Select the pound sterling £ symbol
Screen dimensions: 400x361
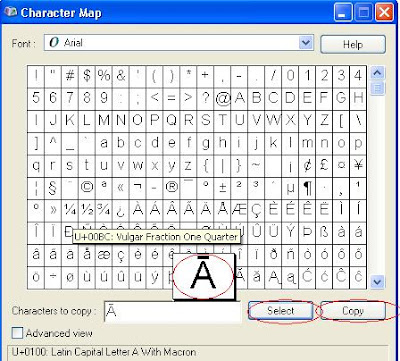pos(324,166)
